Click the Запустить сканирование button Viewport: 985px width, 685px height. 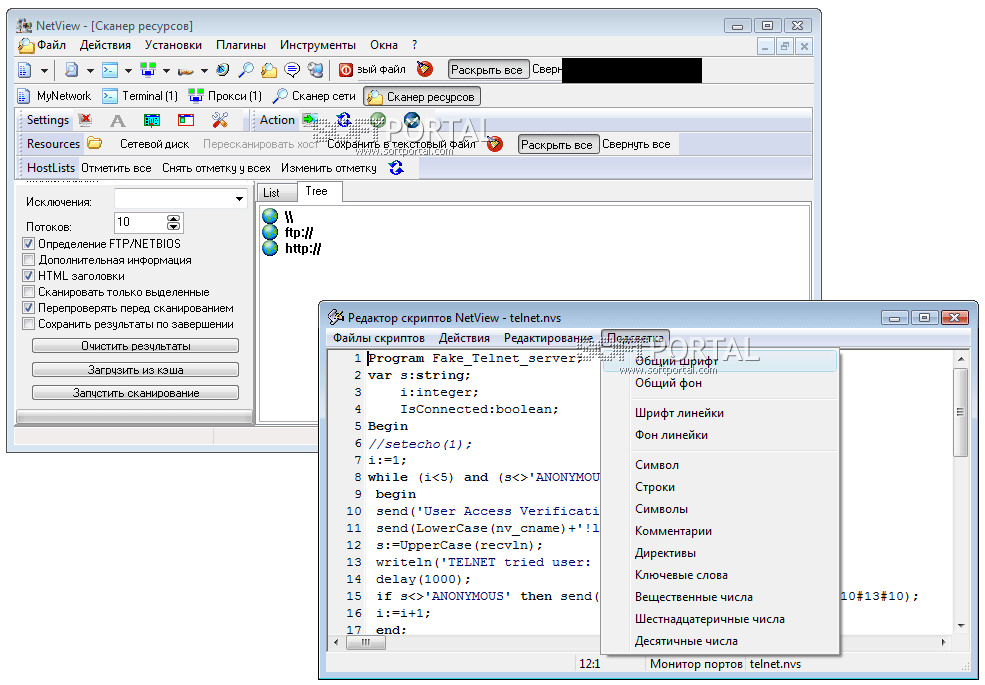[136, 393]
